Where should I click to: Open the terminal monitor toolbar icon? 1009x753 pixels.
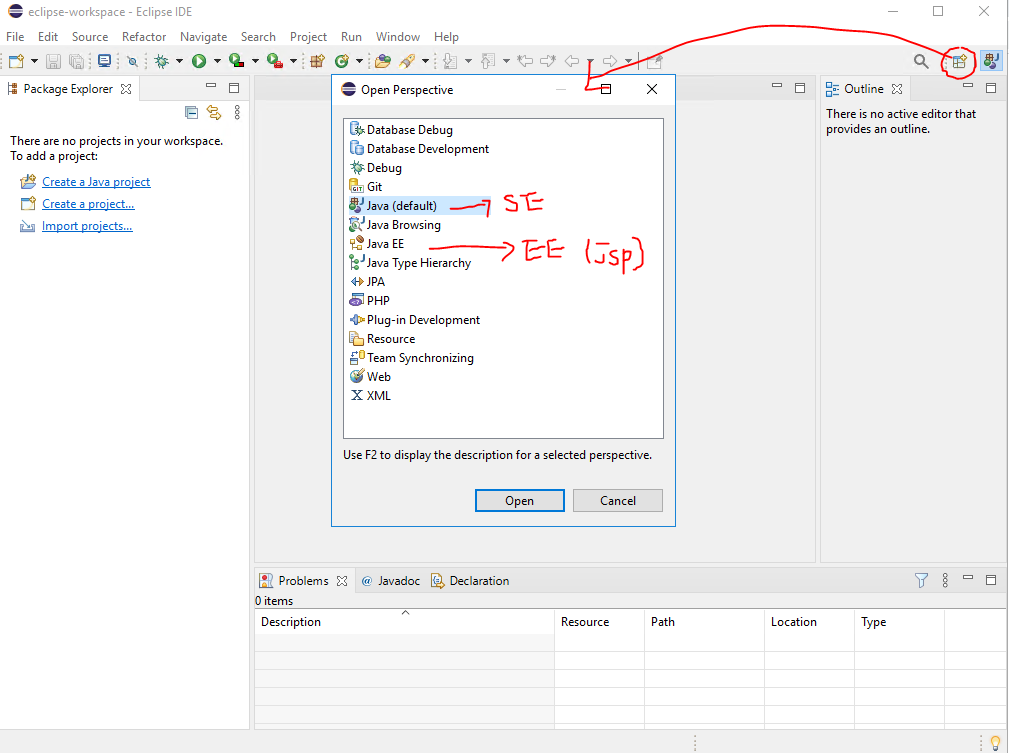(x=104, y=61)
